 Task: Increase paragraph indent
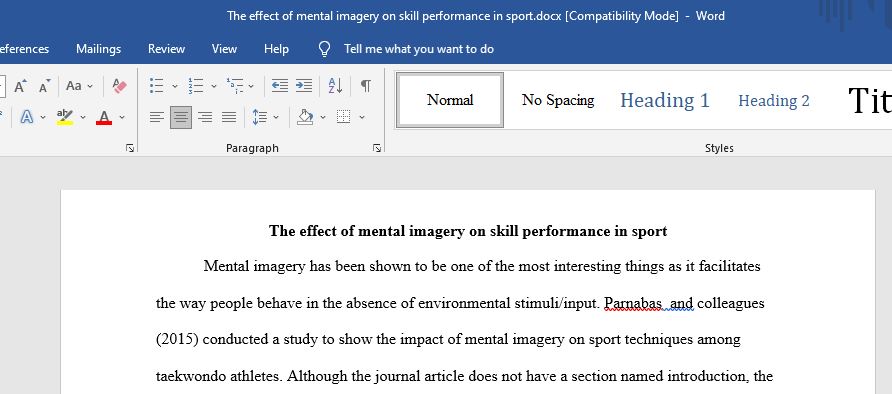pyautogui.click(x=304, y=86)
